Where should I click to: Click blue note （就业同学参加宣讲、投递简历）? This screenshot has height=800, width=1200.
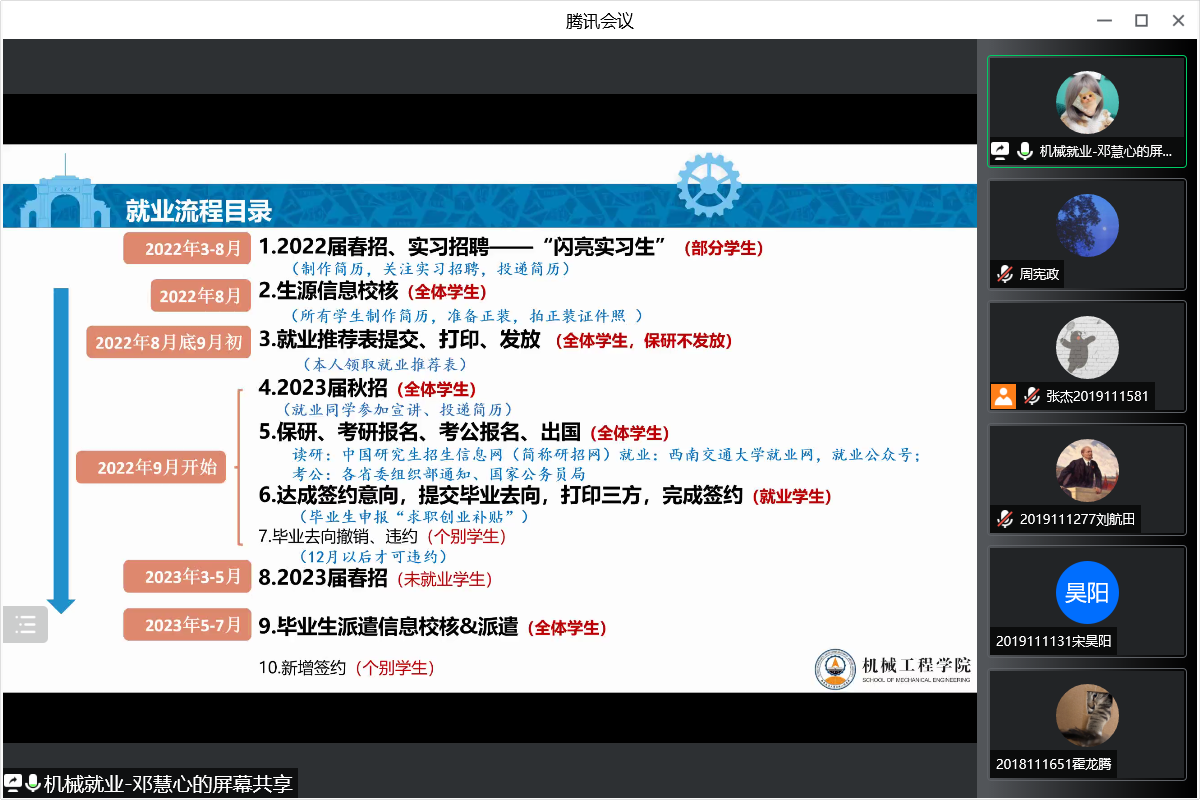click(399, 409)
